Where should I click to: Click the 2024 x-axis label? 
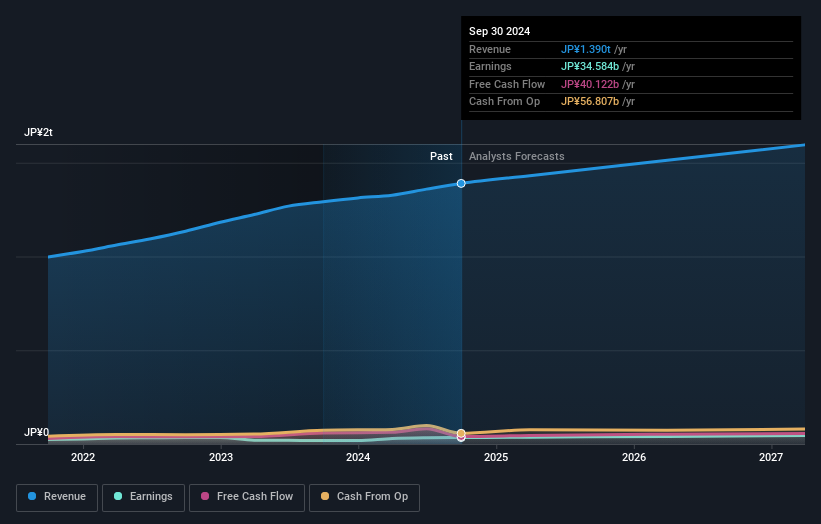[x=358, y=458]
